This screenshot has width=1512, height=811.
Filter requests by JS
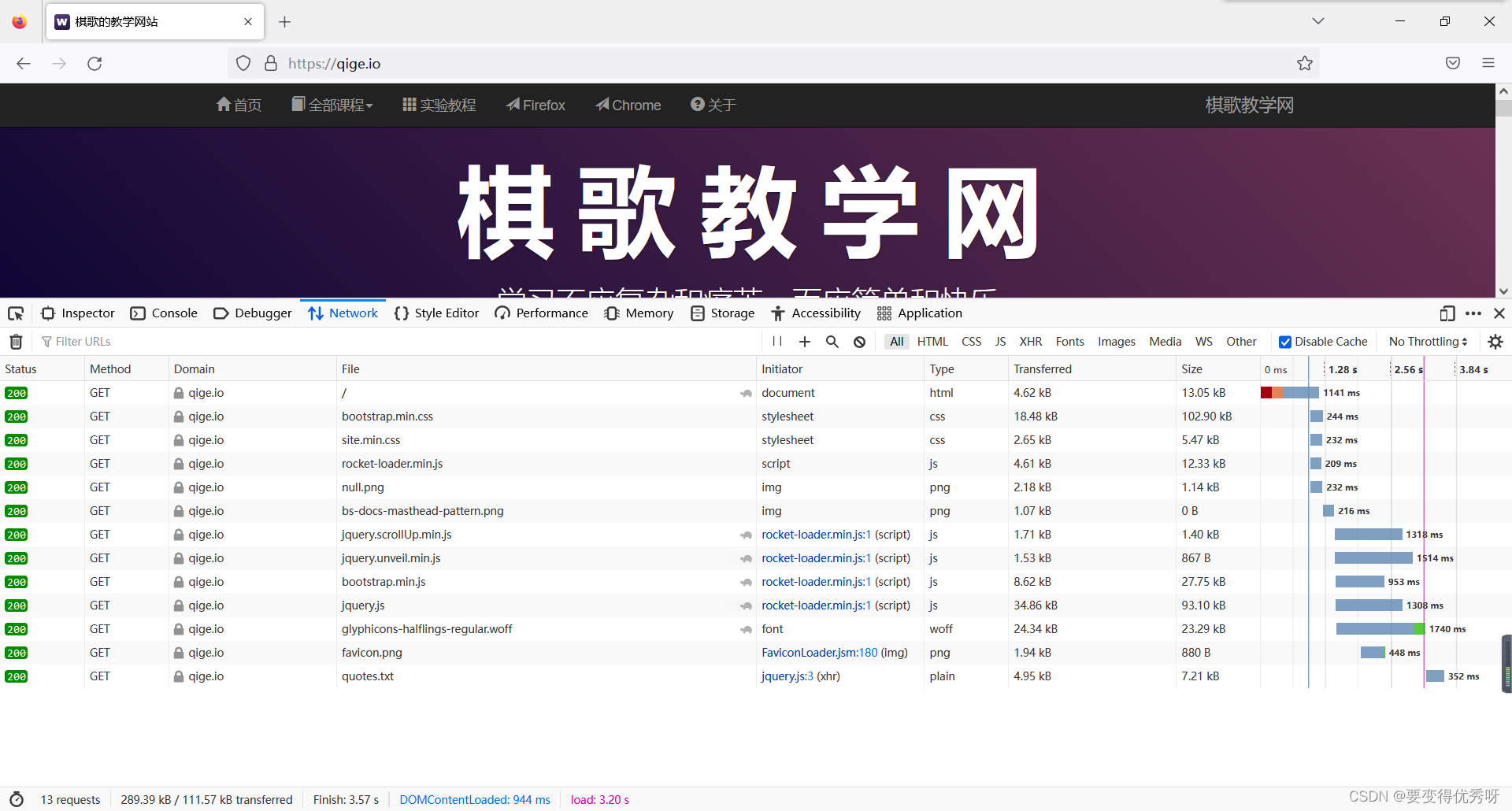tap(1000, 342)
